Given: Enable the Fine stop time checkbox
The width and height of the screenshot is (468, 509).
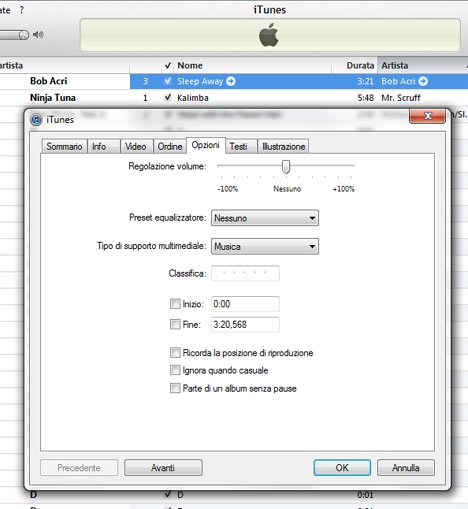Looking at the screenshot, I should [x=175, y=324].
